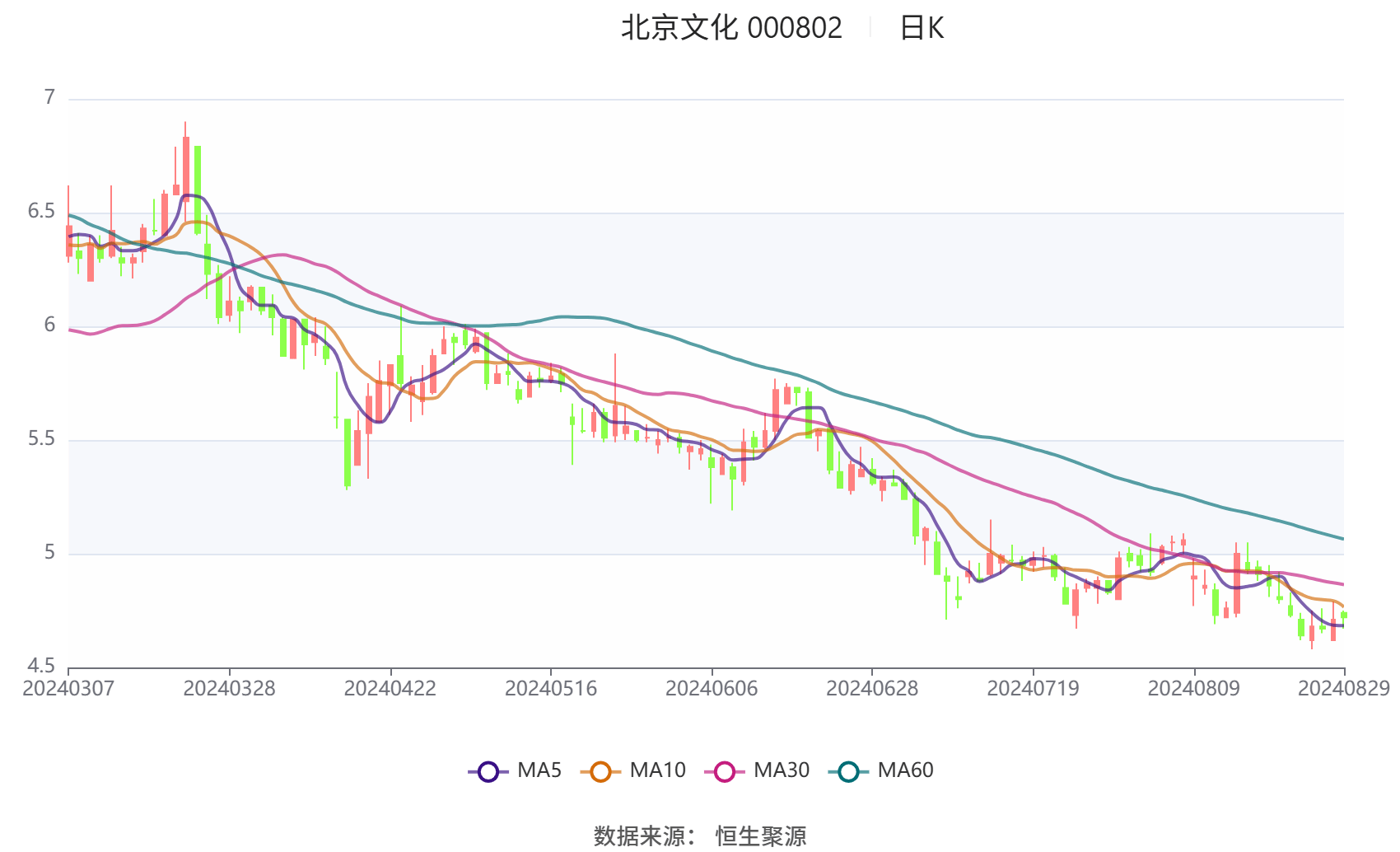This screenshot has height=852, width=1400.
Task: Click the 6.5 price axis label
Action: pos(41,211)
